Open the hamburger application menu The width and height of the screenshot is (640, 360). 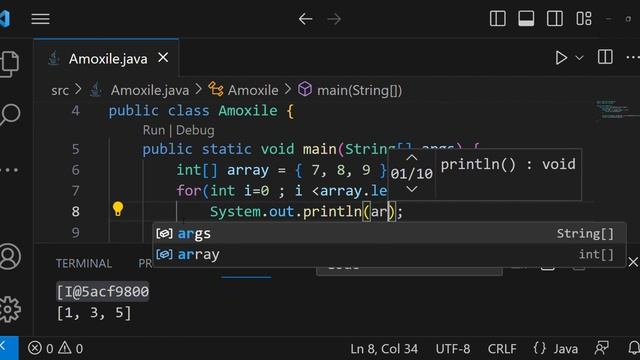click(x=40, y=19)
